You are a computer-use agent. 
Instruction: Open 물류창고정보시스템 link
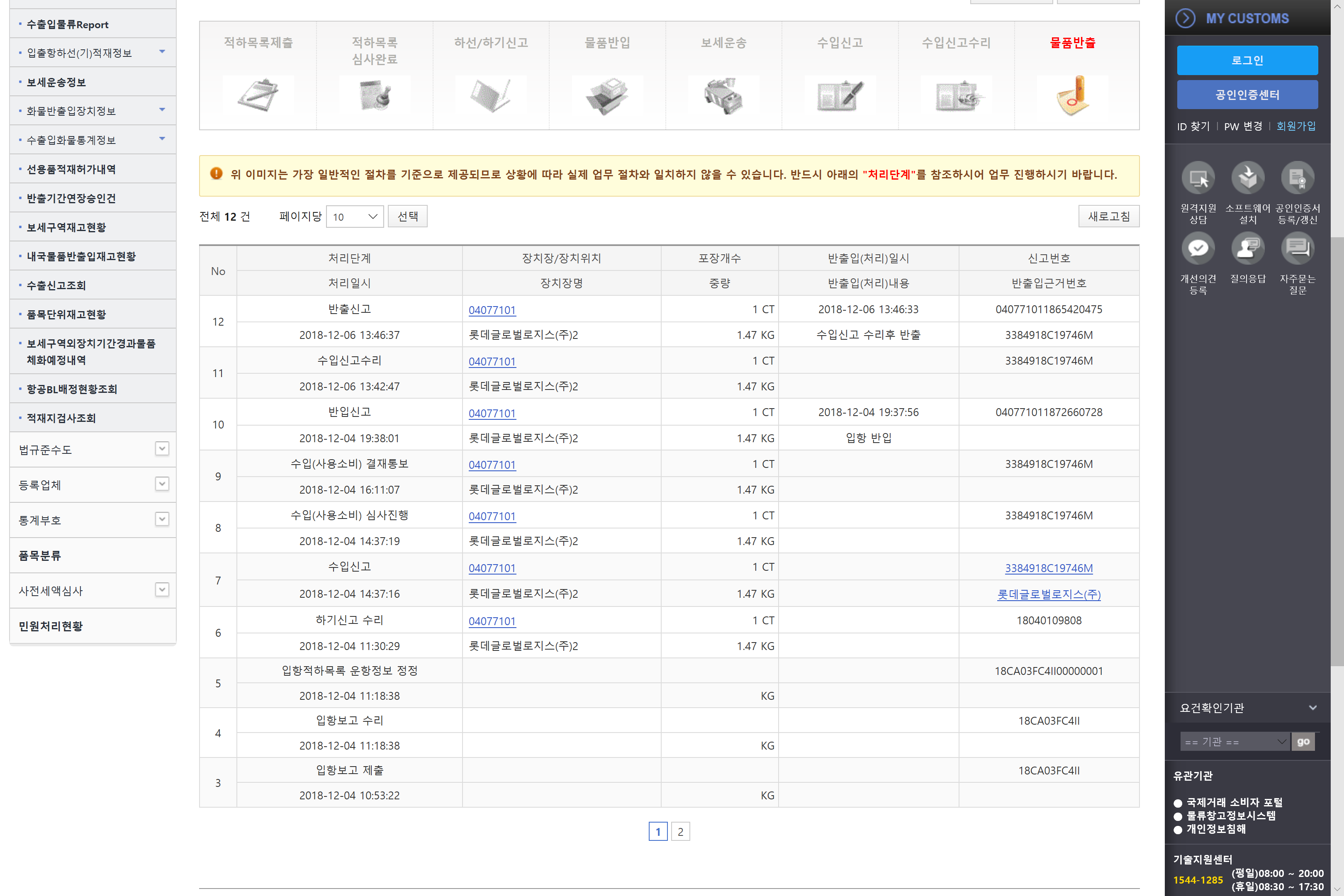(x=1231, y=816)
